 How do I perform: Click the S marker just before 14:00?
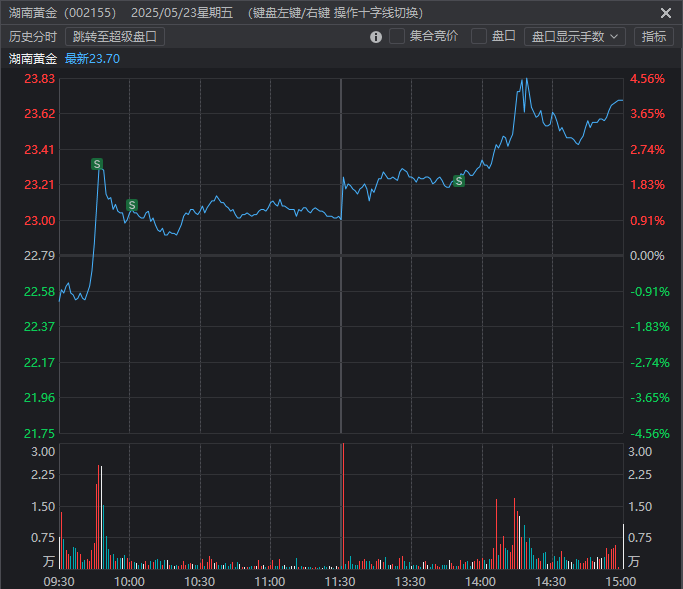point(459,181)
